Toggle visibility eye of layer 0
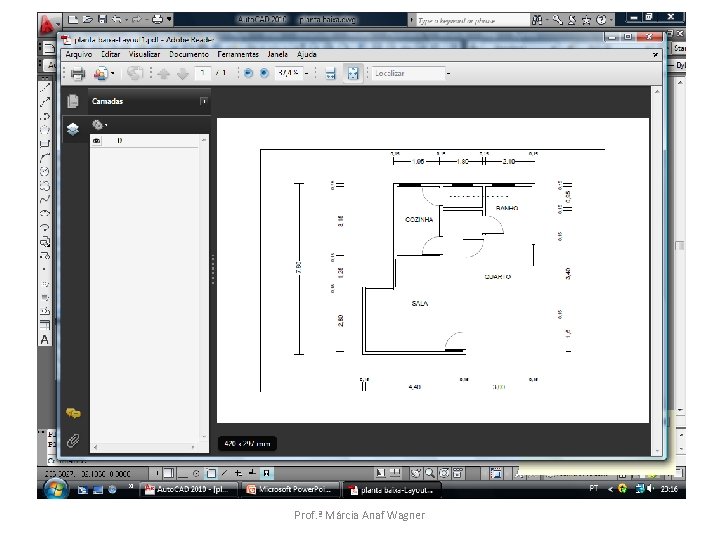720x540 pixels. pyautogui.click(x=96, y=141)
